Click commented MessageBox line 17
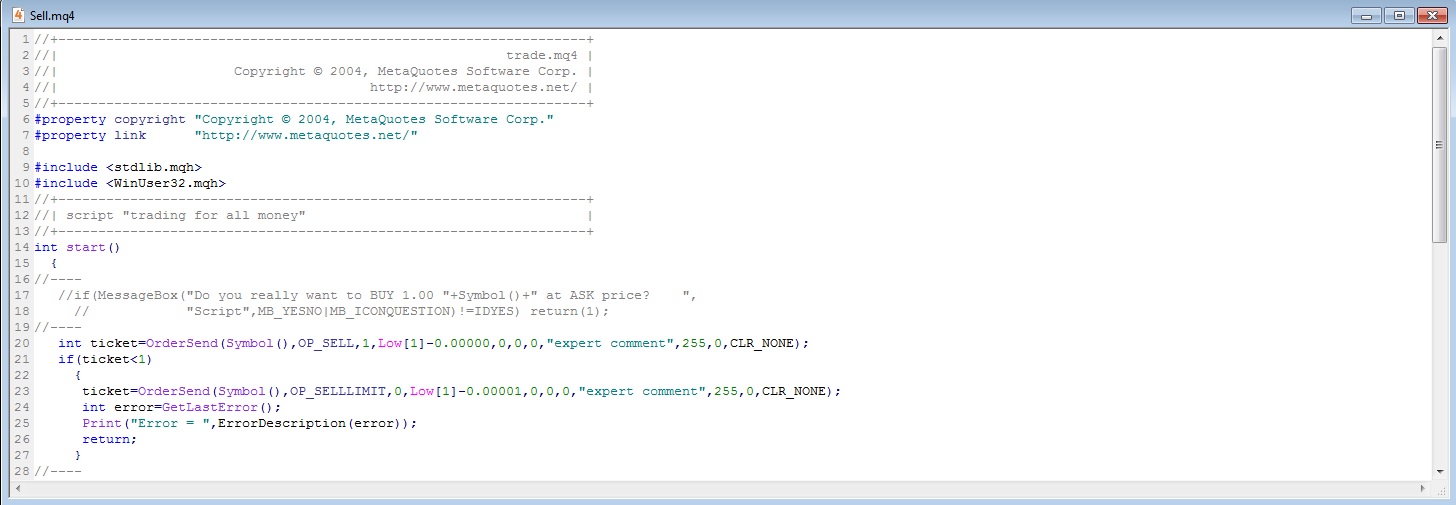This screenshot has width=1456, height=505. pos(377,295)
